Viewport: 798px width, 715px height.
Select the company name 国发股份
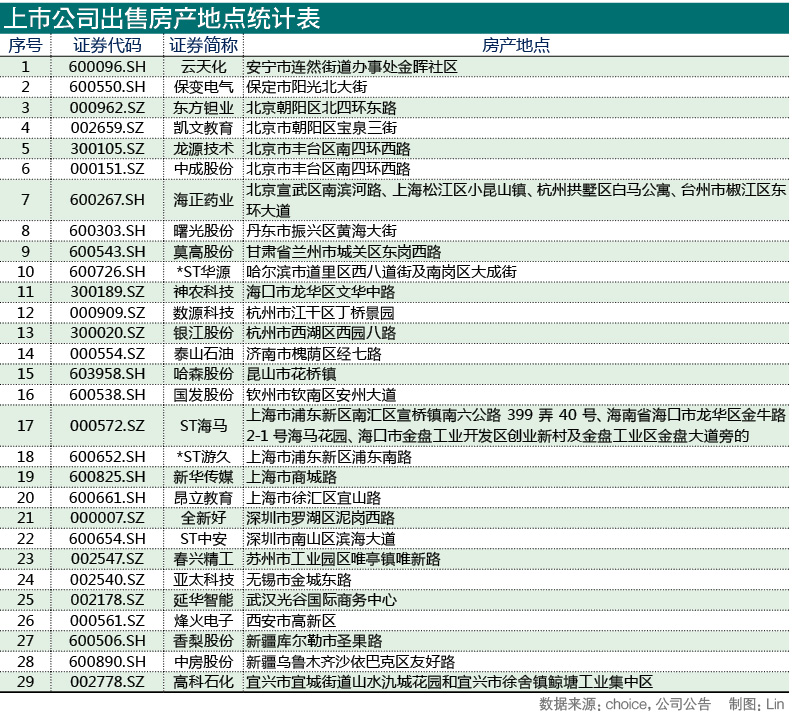204,395
